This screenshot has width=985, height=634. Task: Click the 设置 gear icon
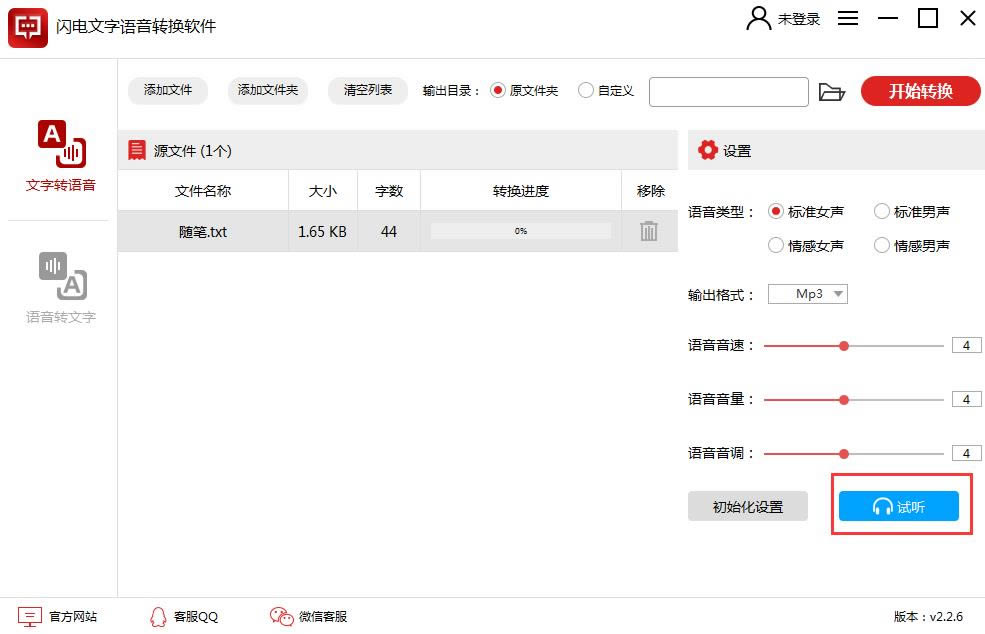[707, 150]
